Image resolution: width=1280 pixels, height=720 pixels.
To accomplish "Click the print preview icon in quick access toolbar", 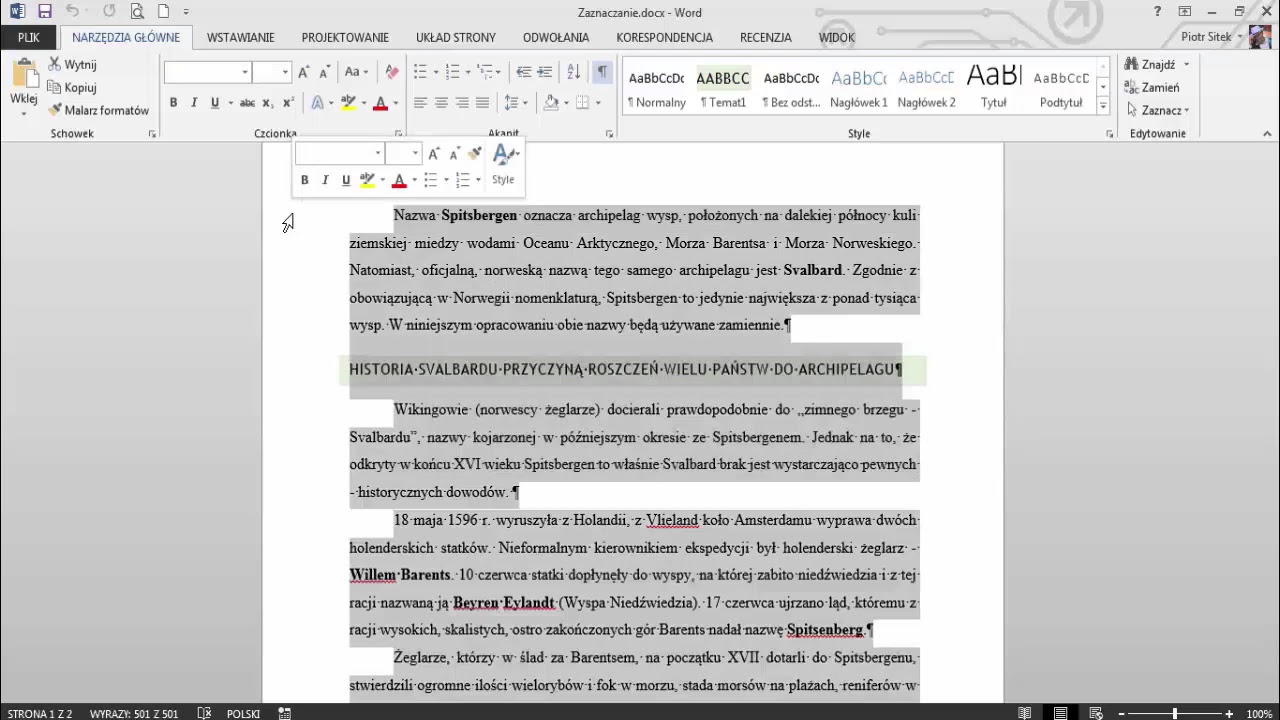I will point(137,12).
